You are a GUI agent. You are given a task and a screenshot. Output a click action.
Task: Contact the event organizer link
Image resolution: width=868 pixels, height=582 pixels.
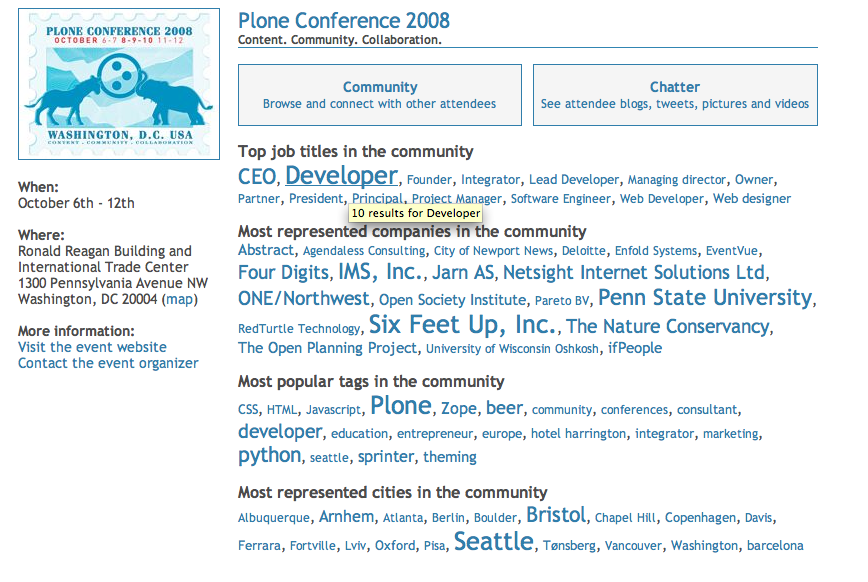pyautogui.click(x=108, y=363)
